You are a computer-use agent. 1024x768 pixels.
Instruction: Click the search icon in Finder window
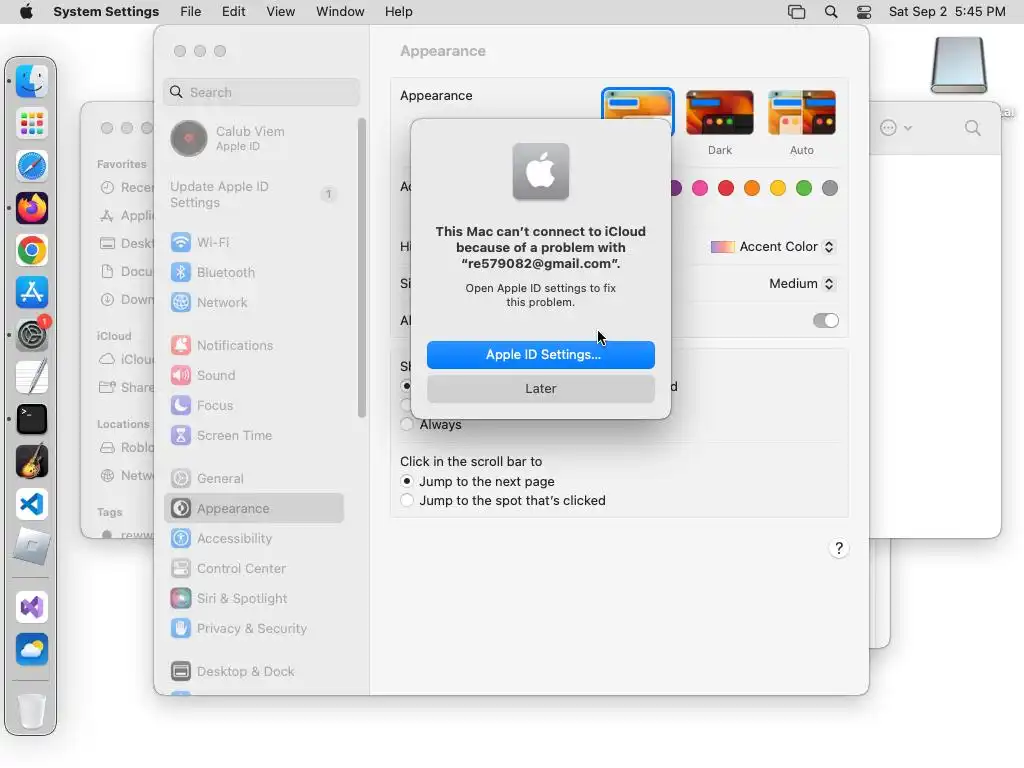pos(972,128)
